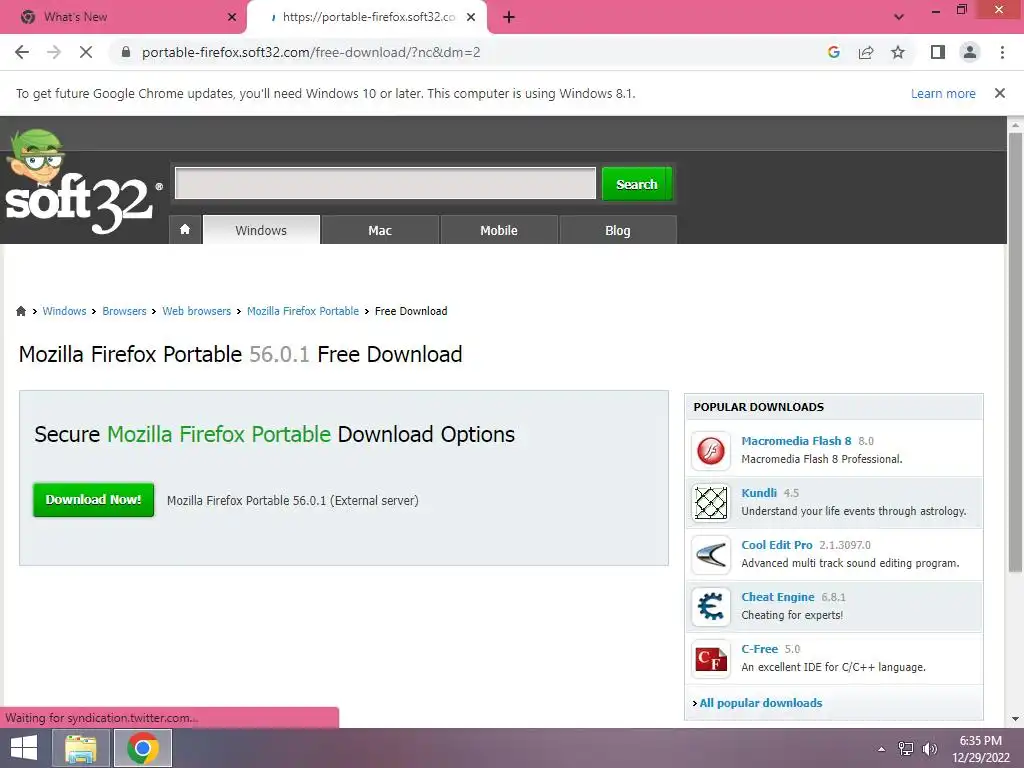This screenshot has width=1024, height=768.
Task: Open the Cheat Engine link
Action: pos(778,597)
